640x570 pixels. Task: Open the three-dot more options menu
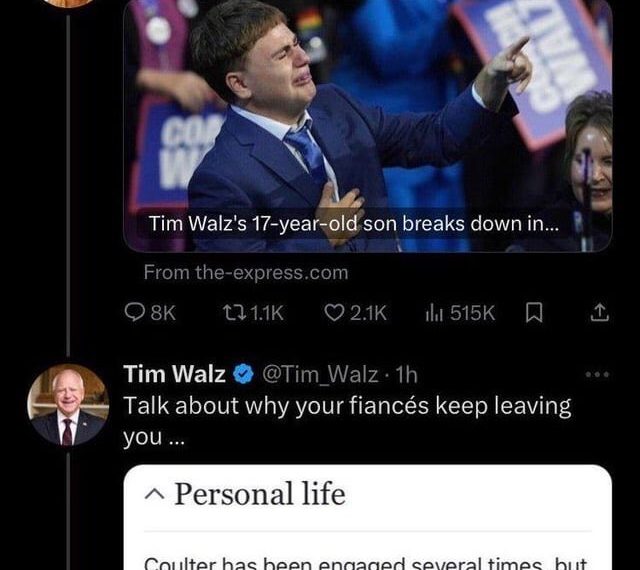pyautogui.click(x=597, y=374)
